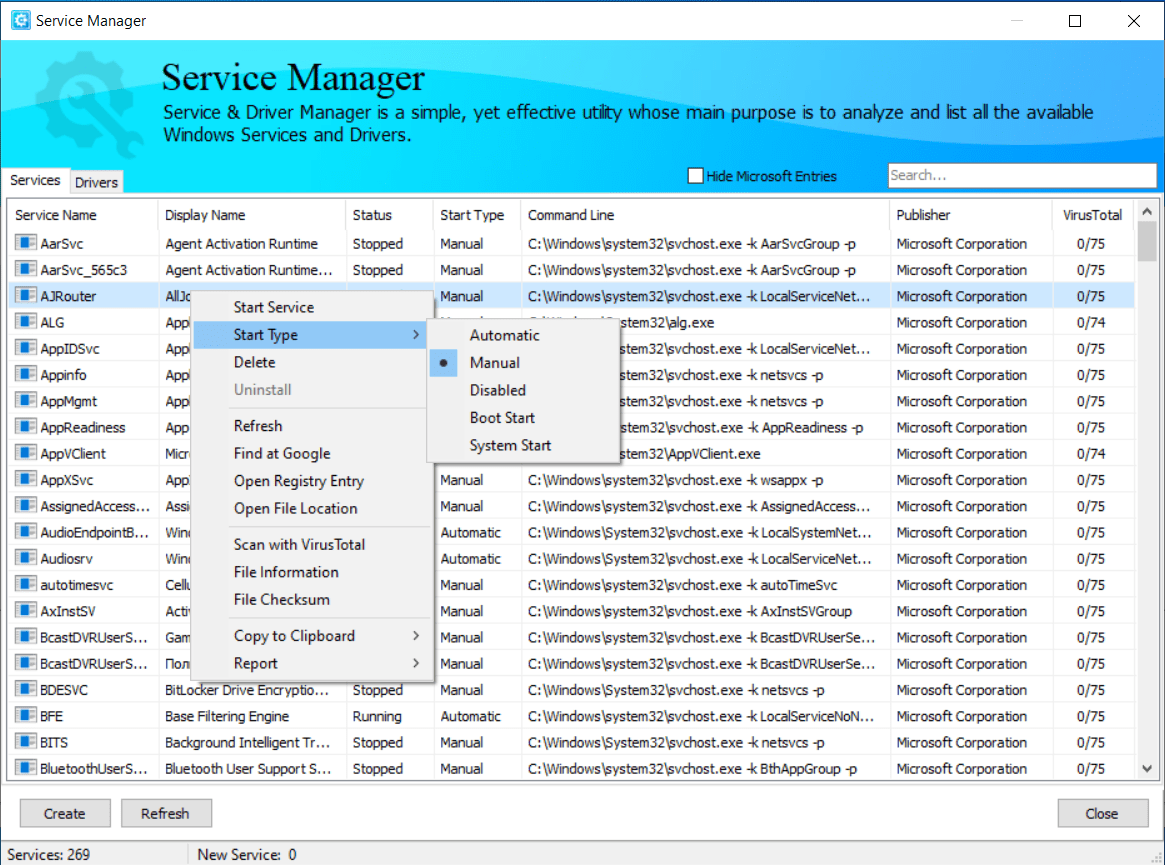This screenshot has height=865, width=1165.
Task: Click the AudioEndpointB service icon
Action: tap(26, 532)
